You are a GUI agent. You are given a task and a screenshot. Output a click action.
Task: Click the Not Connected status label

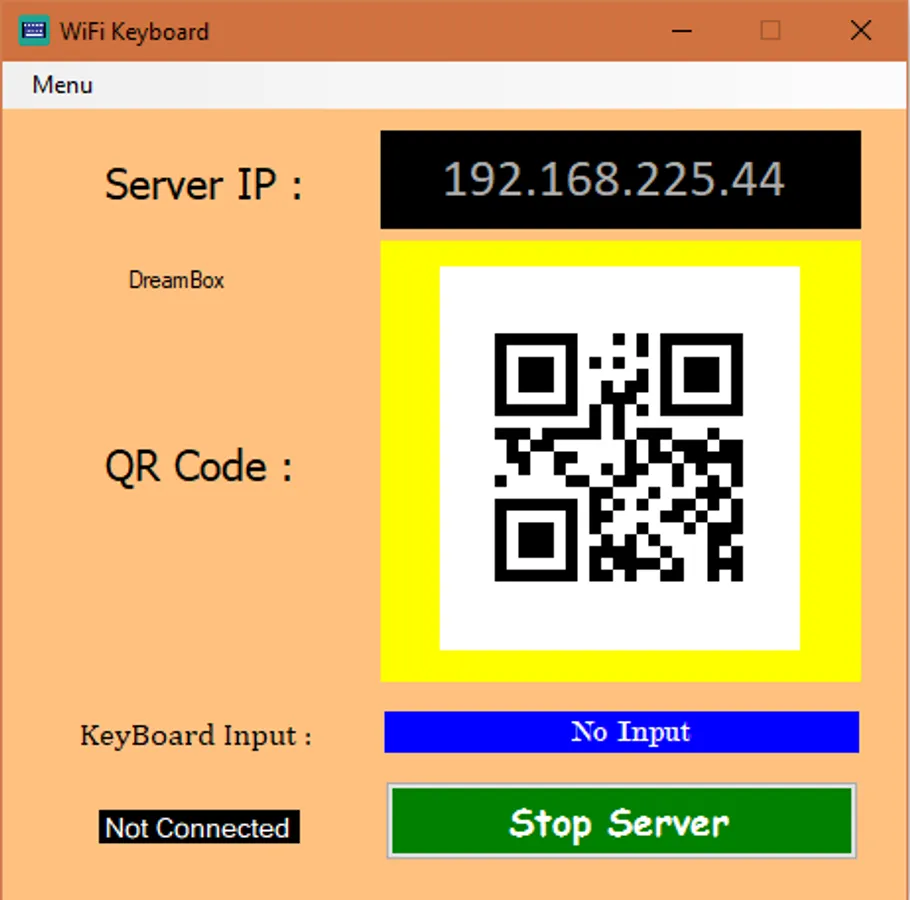(x=199, y=827)
